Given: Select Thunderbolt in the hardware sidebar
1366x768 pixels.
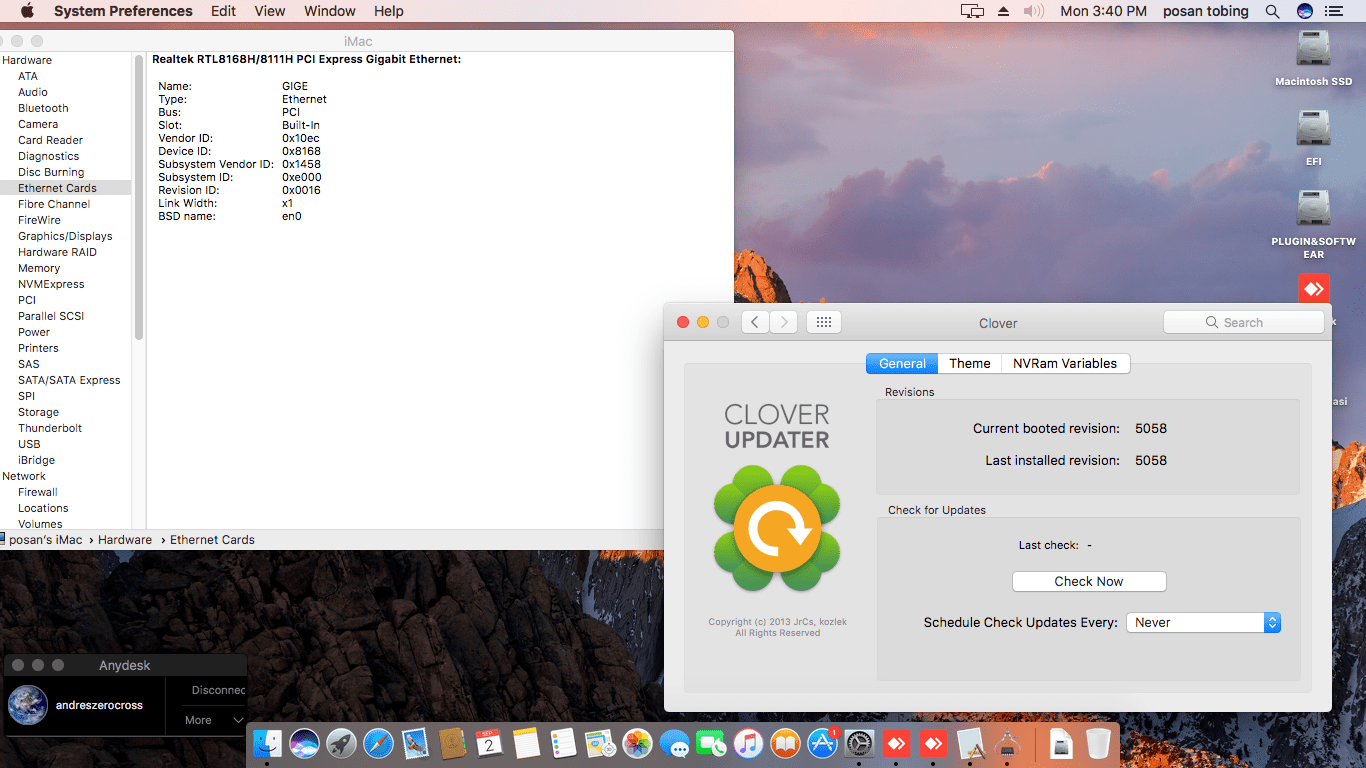Looking at the screenshot, I should click(x=50, y=428).
